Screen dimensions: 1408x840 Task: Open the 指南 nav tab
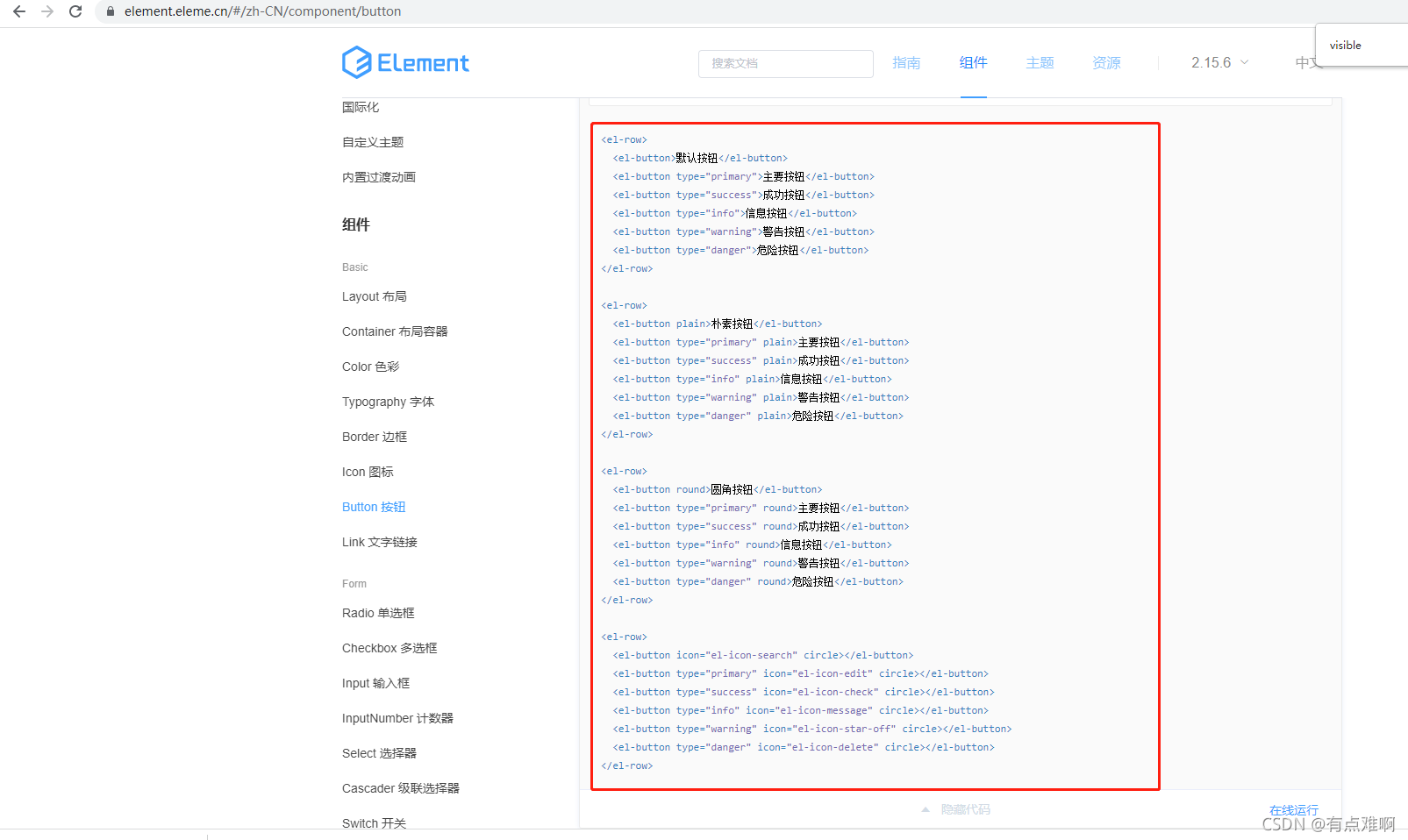coord(906,62)
